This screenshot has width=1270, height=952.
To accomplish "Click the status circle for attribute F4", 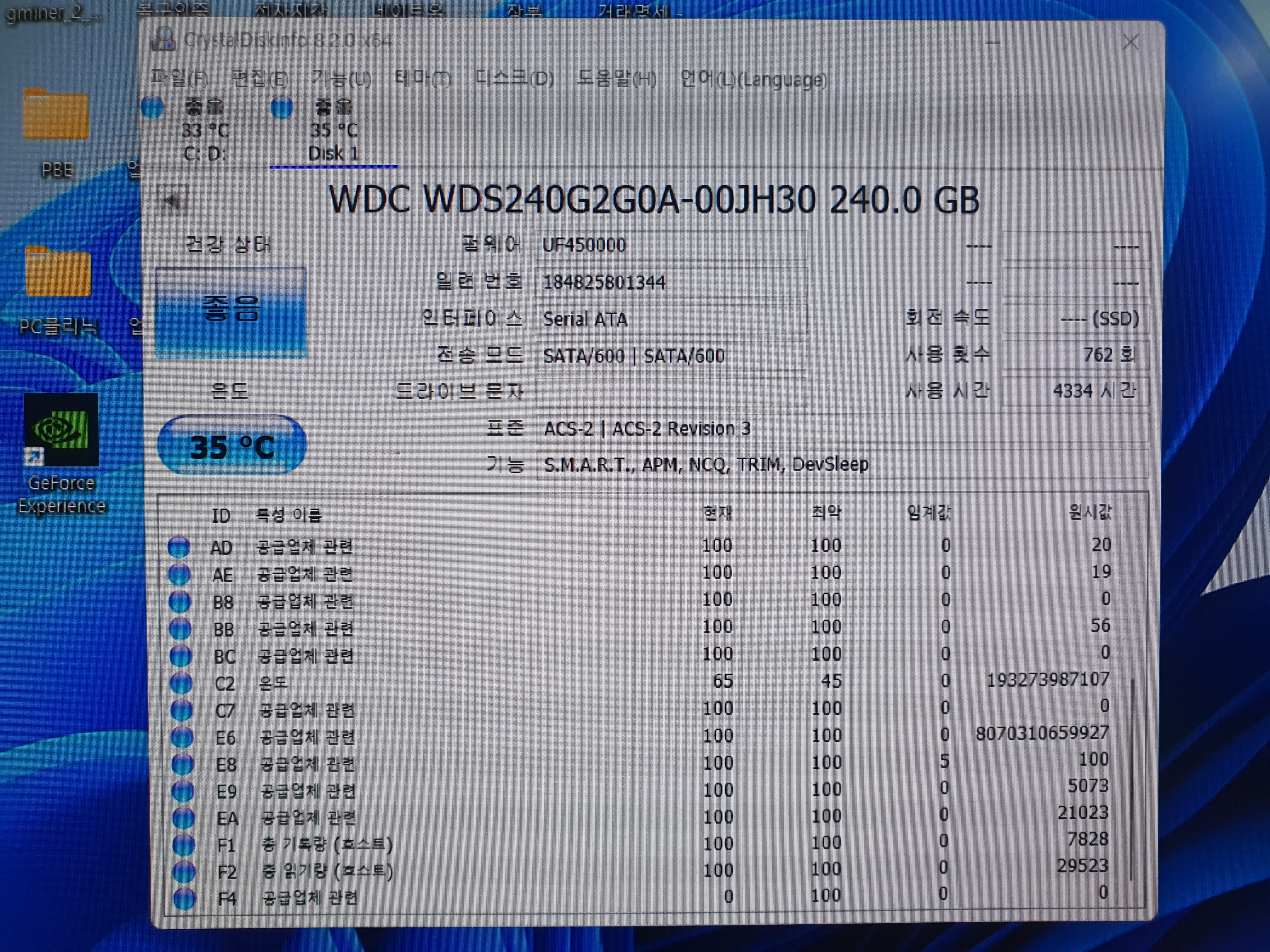I will [185, 898].
